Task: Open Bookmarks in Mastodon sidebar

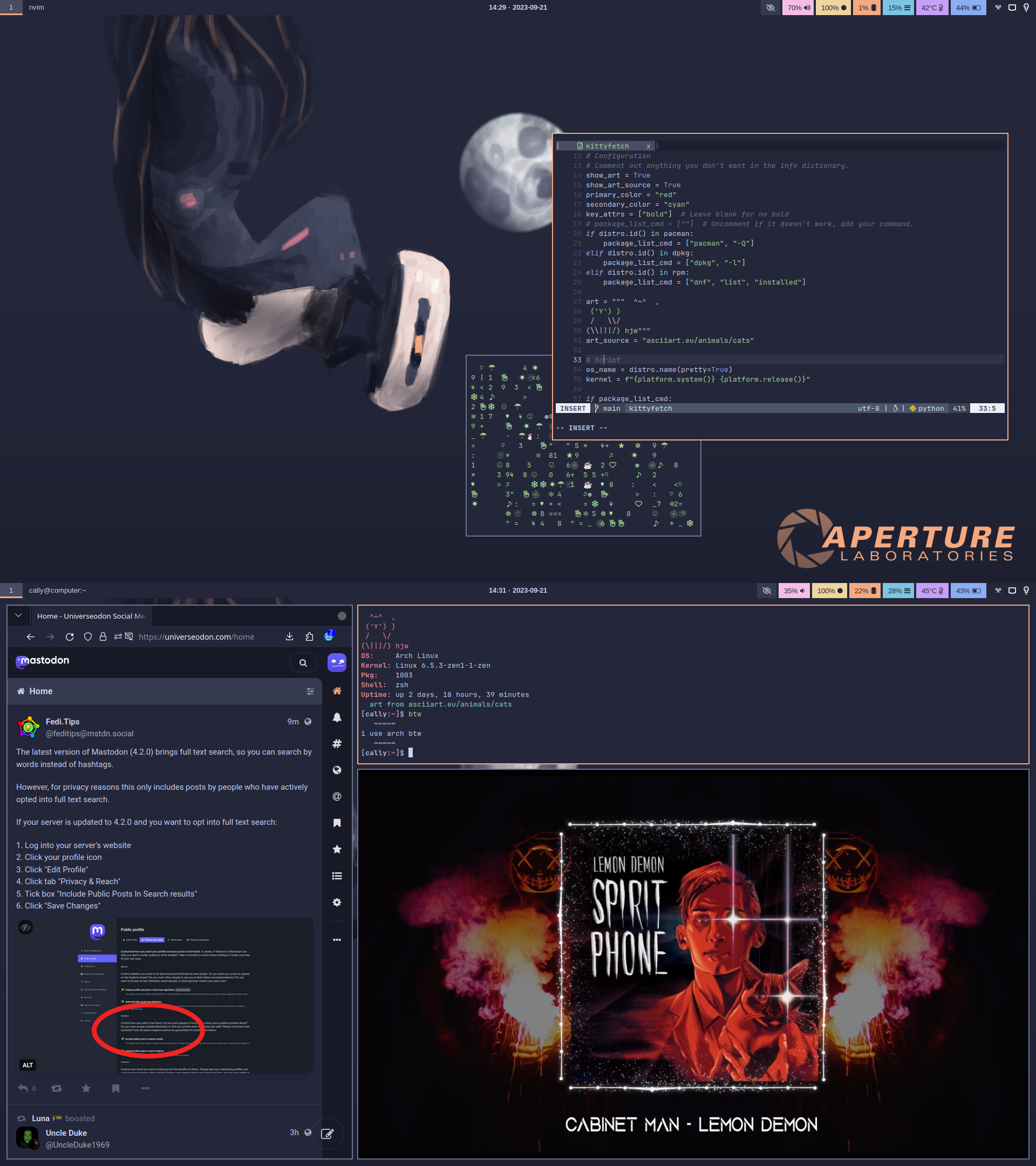Action: pos(337,823)
